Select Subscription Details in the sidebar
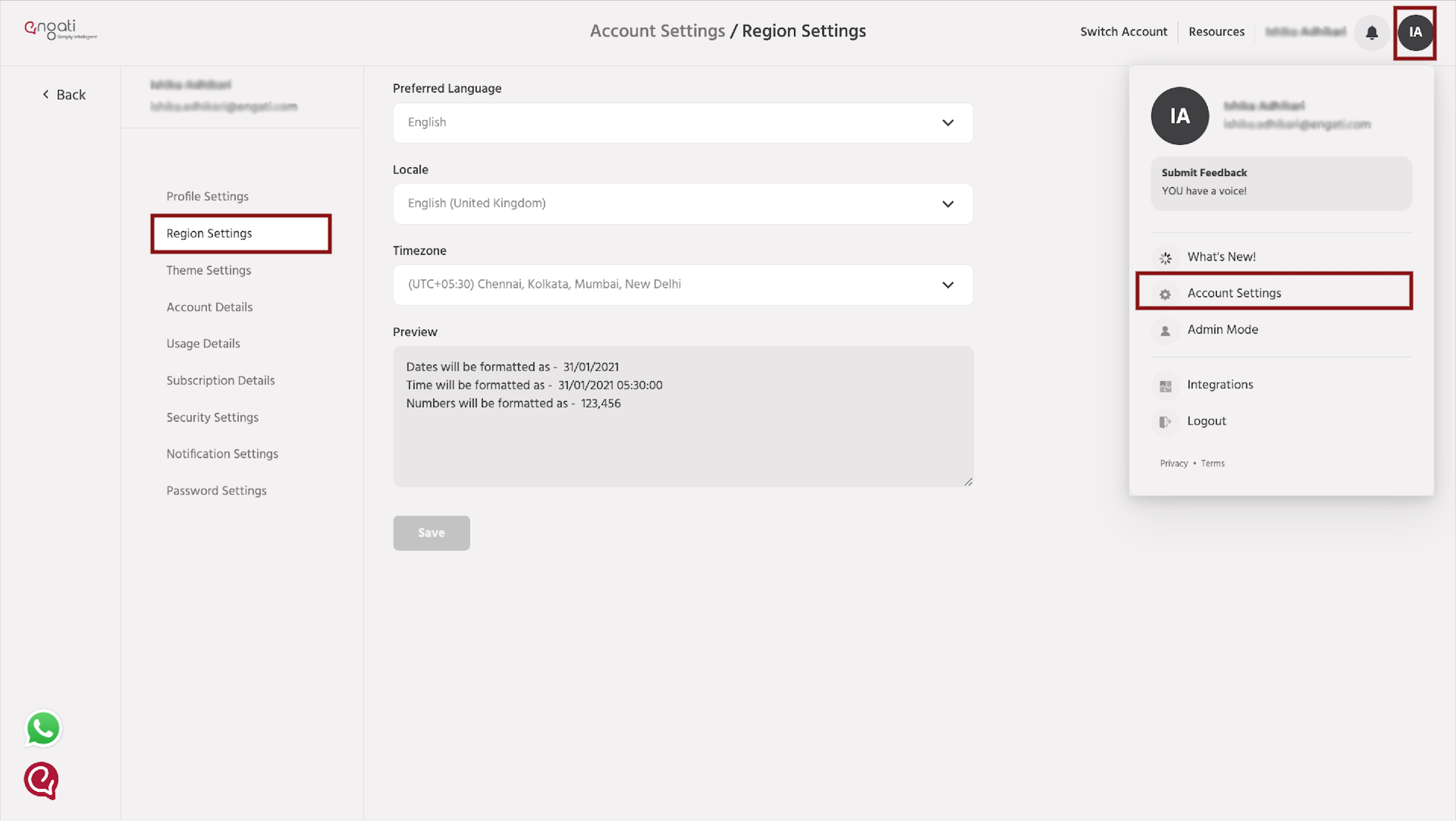Image resolution: width=1456 pixels, height=821 pixels. point(220,380)
